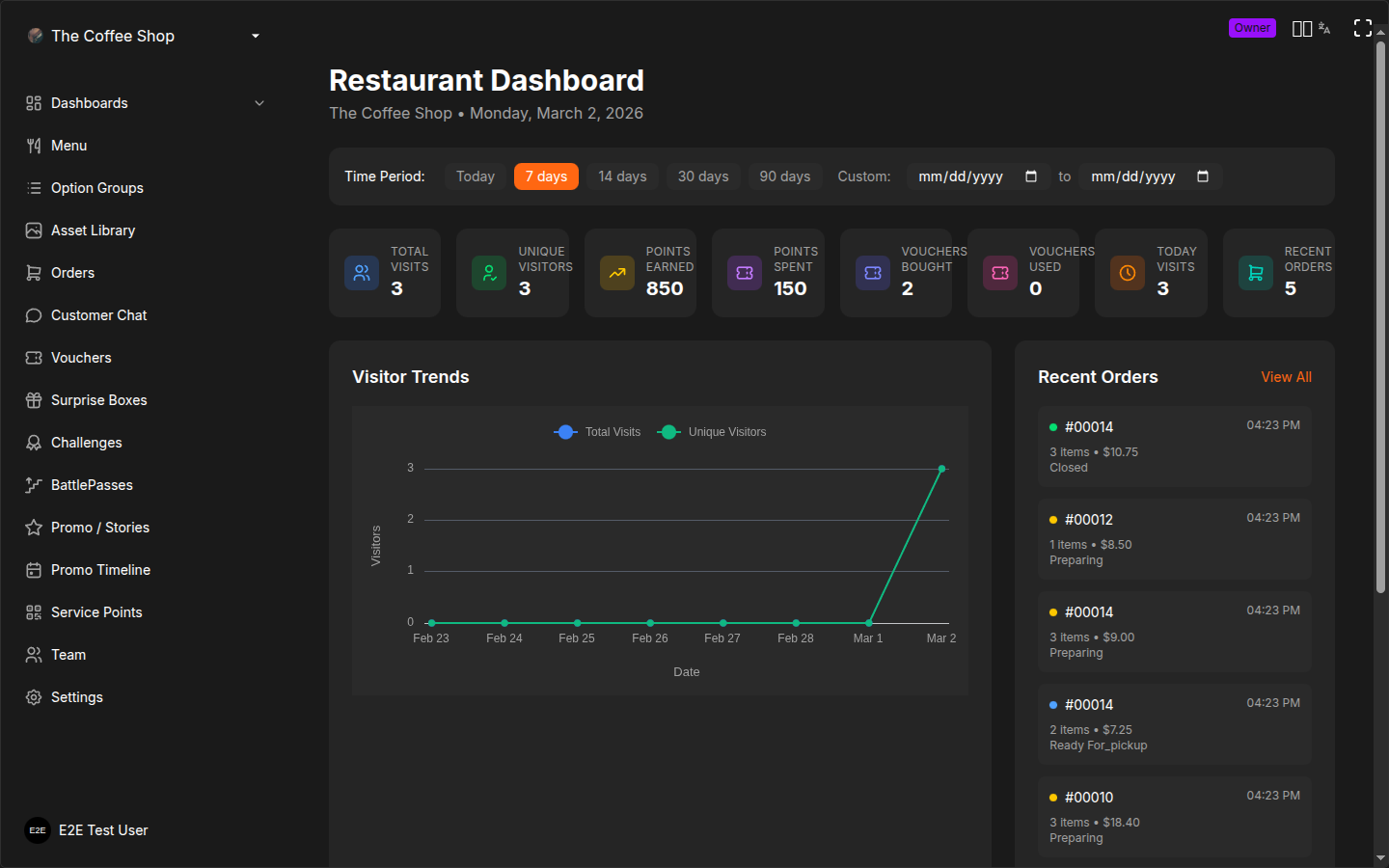Click the Customer Chat bubble icon
The height and width of the screenshot is (868, 1389).
pos(33,315)
